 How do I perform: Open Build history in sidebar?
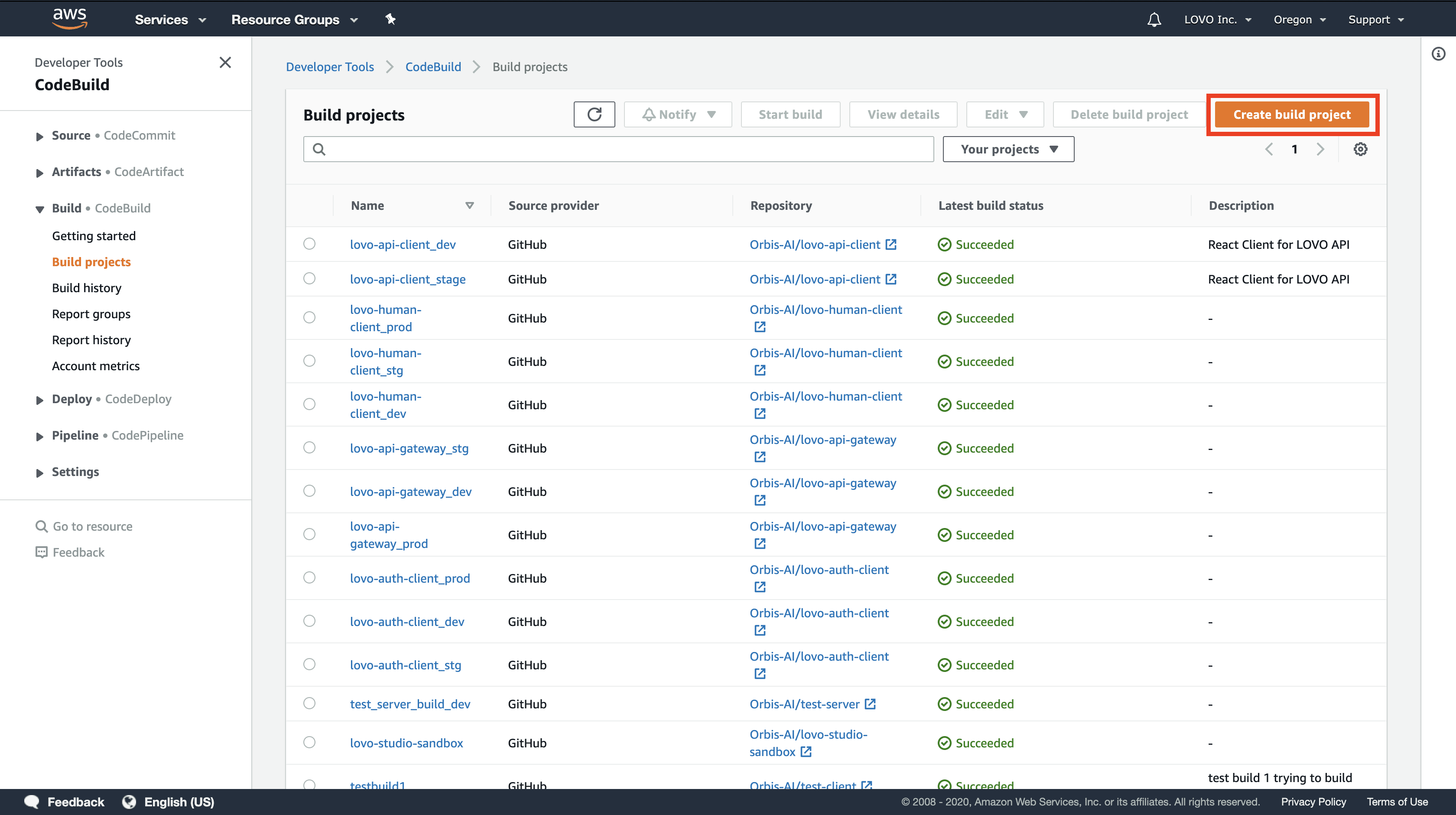coord(87,288)
